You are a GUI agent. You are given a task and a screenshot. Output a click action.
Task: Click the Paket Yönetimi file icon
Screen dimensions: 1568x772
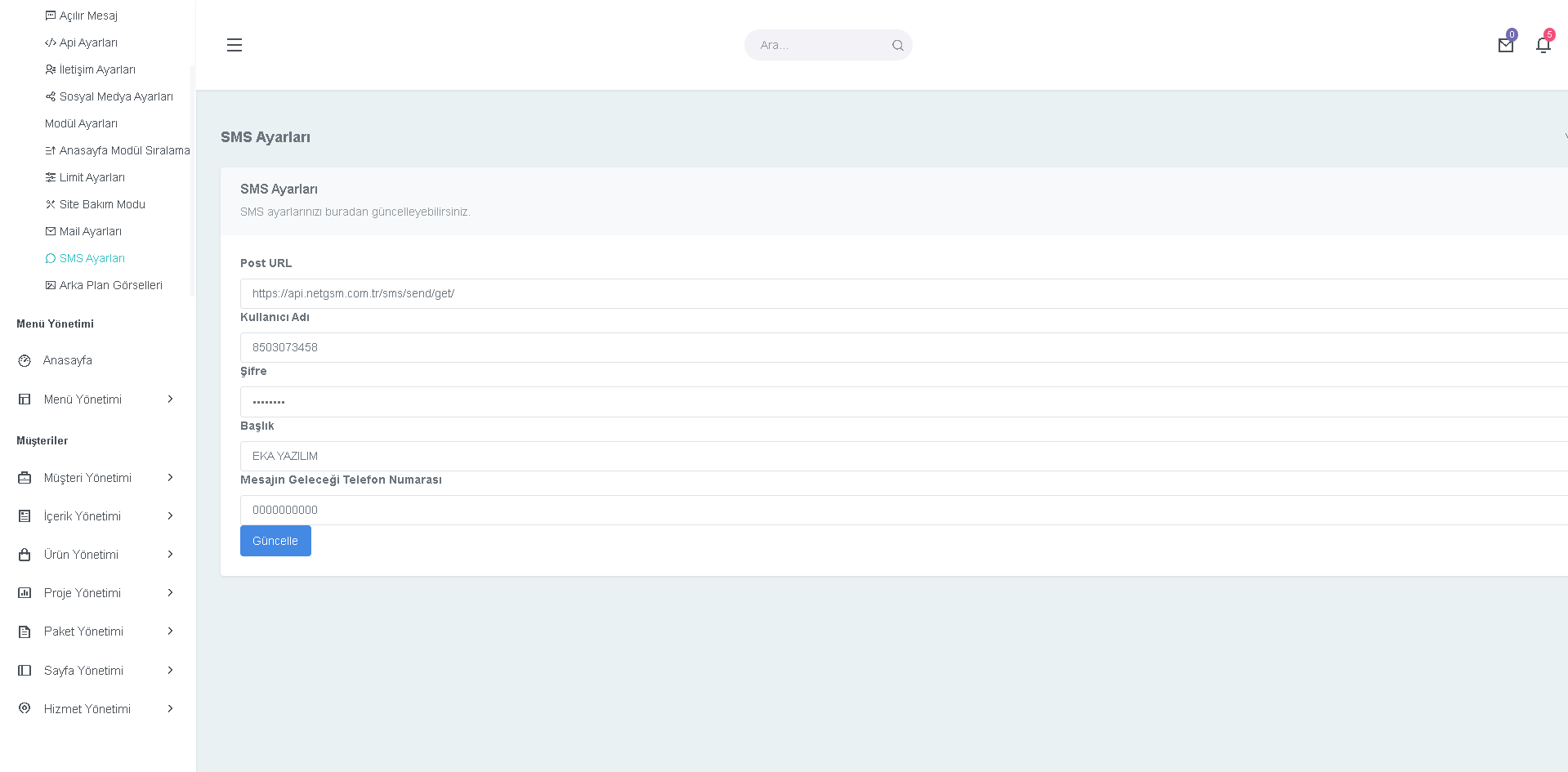pos(25,631)
